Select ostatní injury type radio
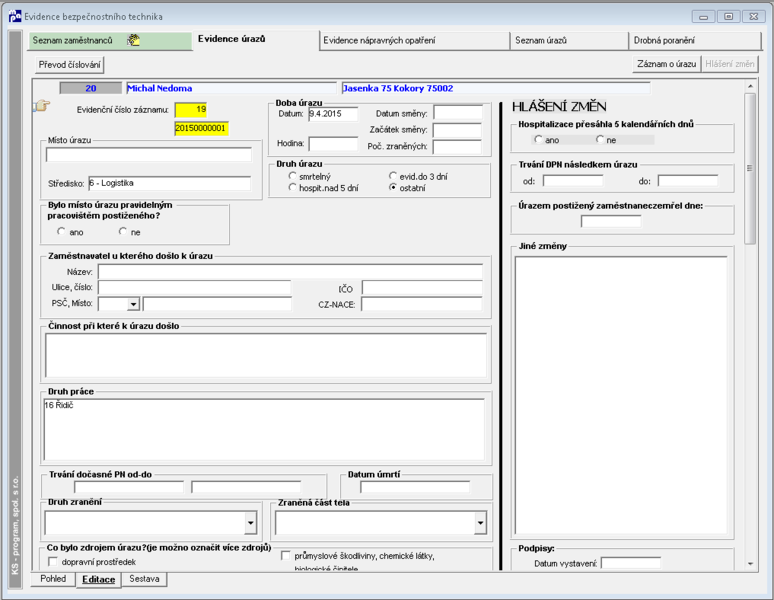The width and height of the screenshot is (774, 600). [x=393, y=188]
